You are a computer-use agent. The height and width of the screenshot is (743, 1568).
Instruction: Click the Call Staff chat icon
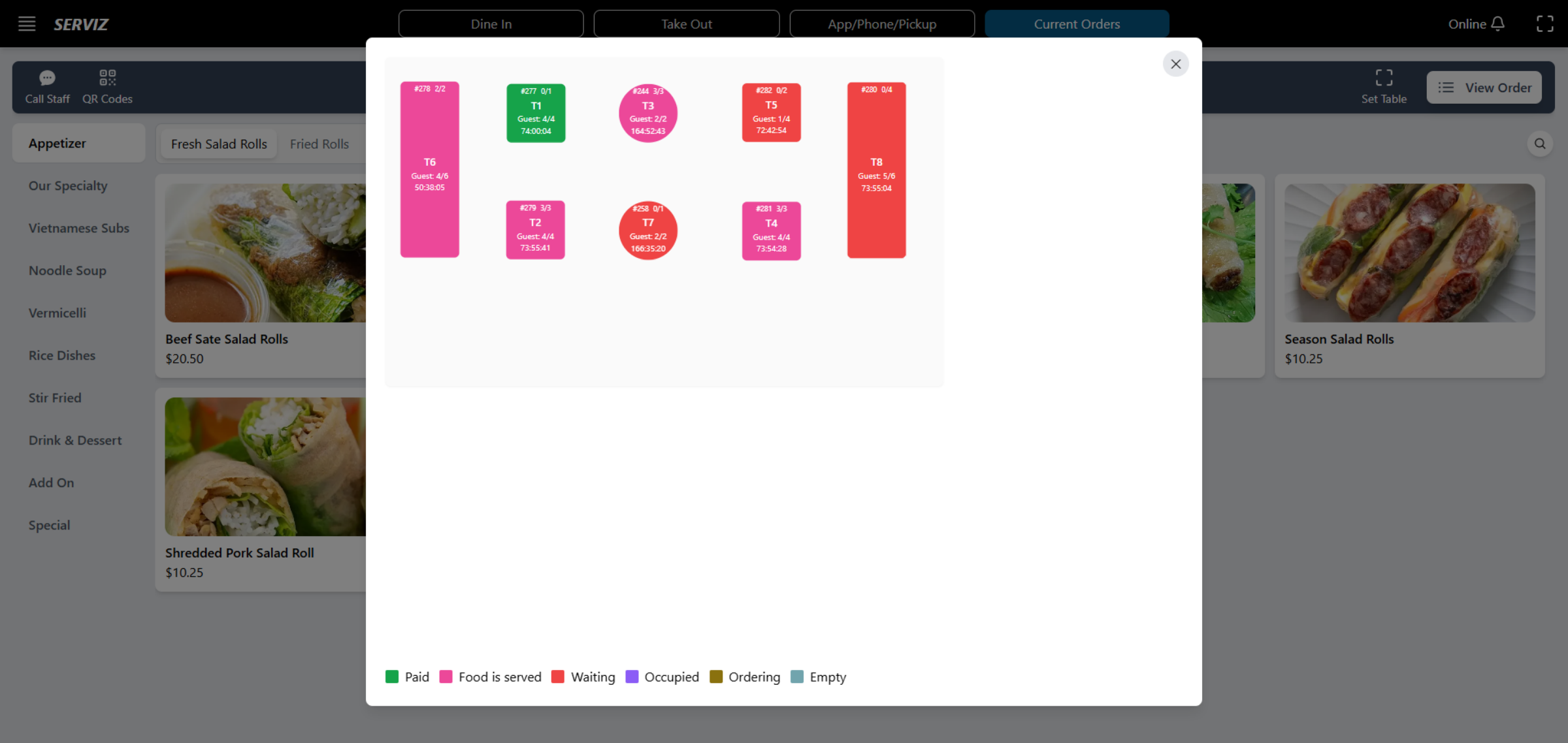(x=47, y=78)
